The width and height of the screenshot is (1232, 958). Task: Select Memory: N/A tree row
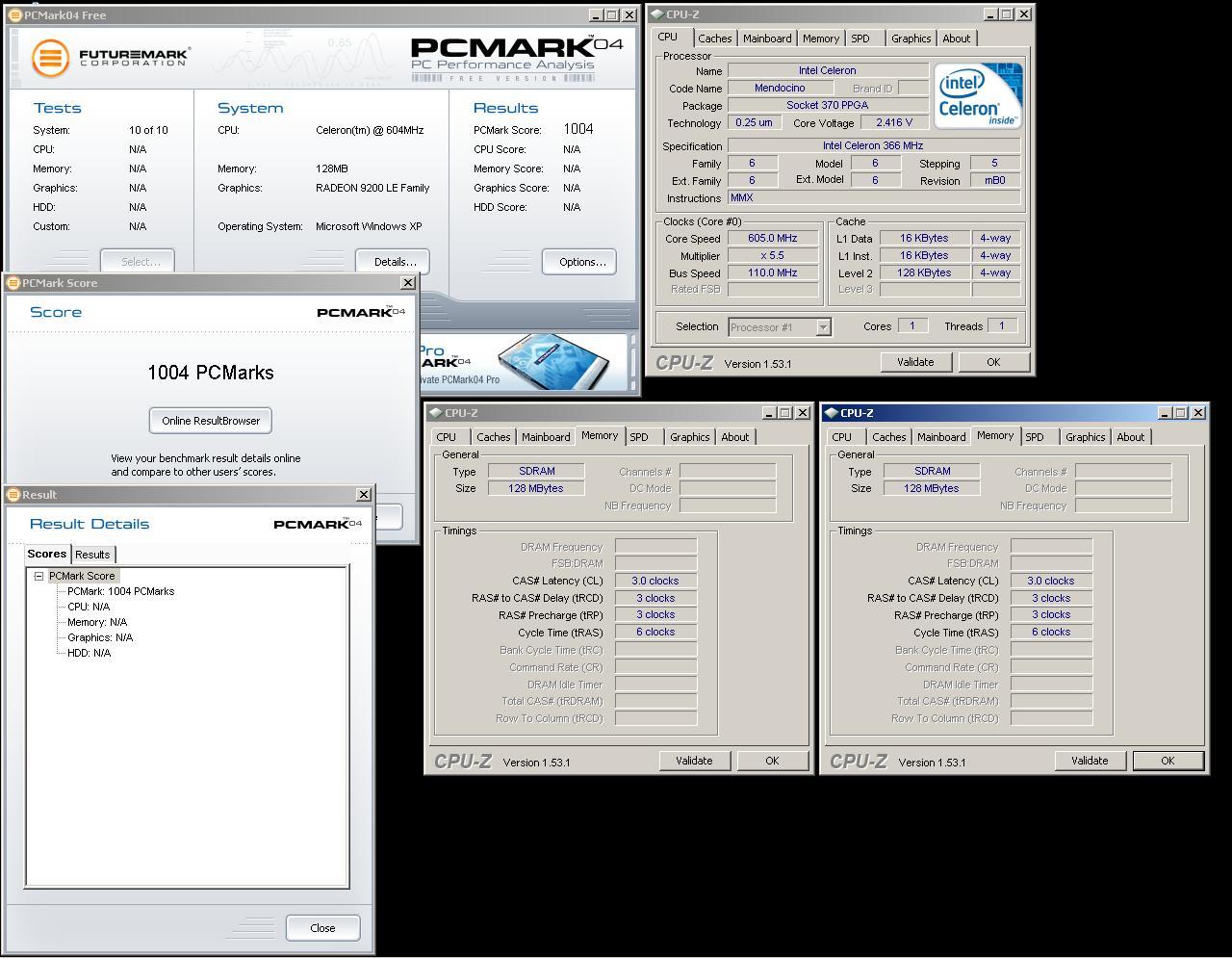point(97,622)
